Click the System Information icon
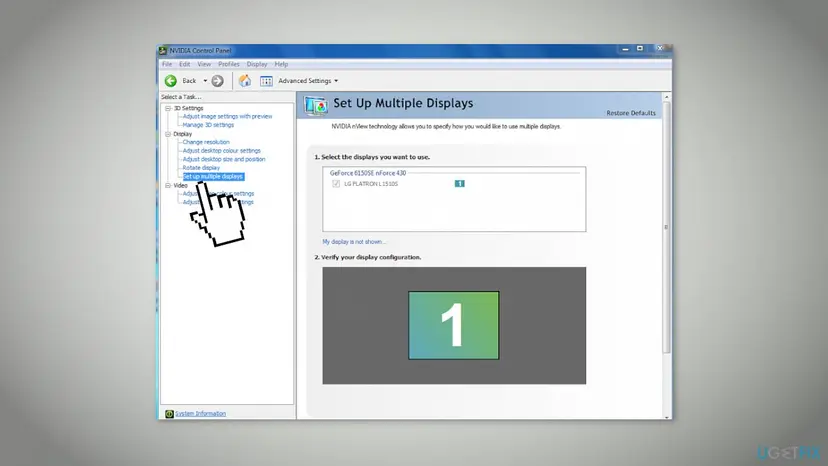The image size is (828, 466). [169, 414]
